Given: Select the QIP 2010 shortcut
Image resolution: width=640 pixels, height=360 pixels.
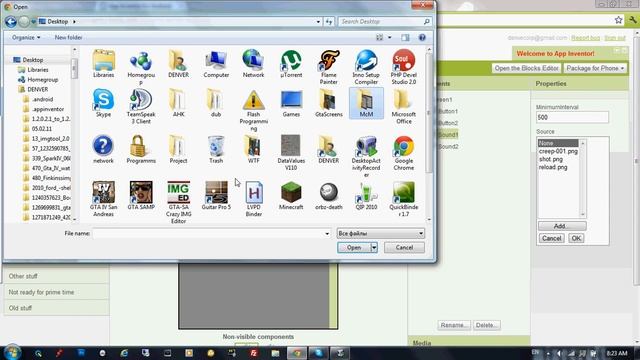Looking at the screenshot, I should coord(366,196).
